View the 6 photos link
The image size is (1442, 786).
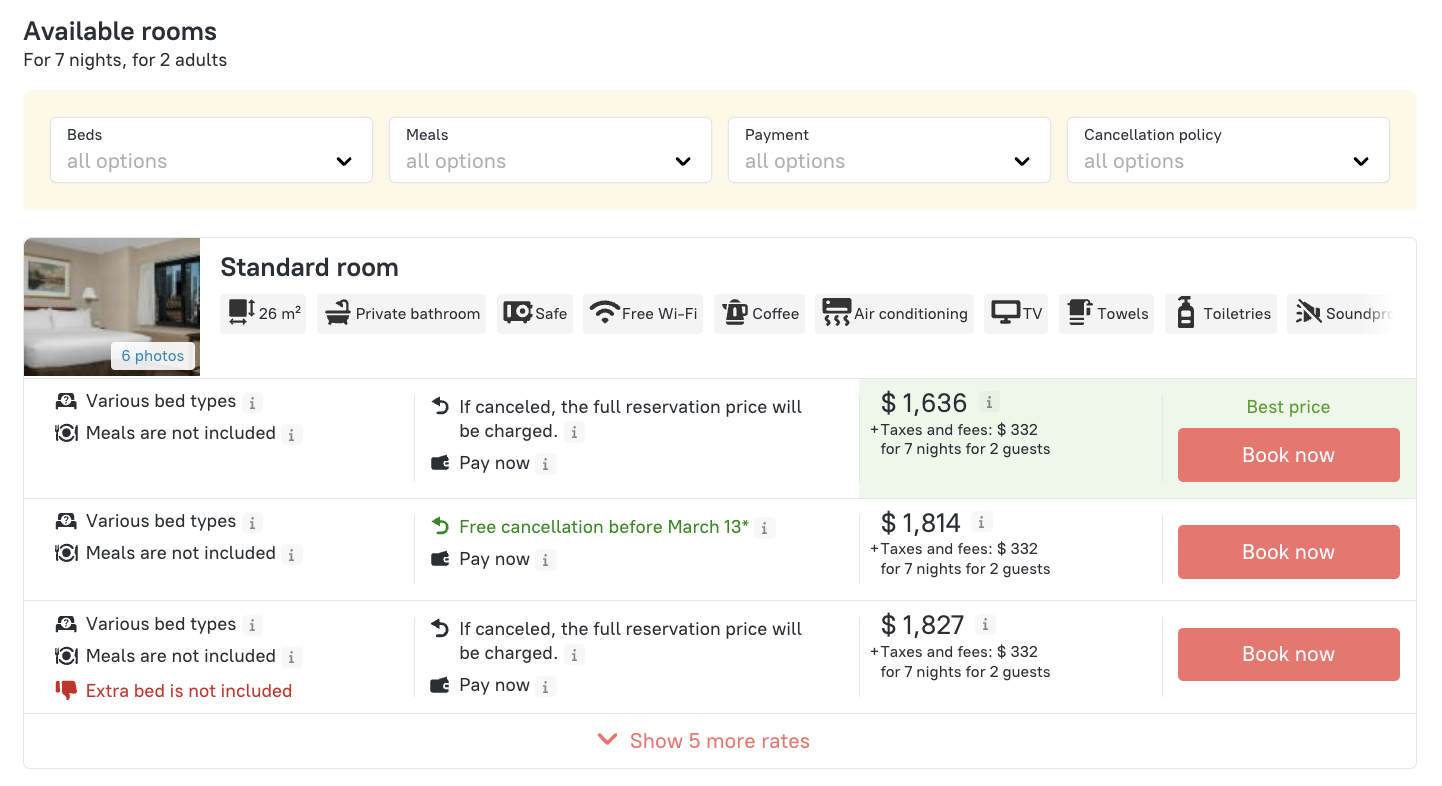point(153,356)
